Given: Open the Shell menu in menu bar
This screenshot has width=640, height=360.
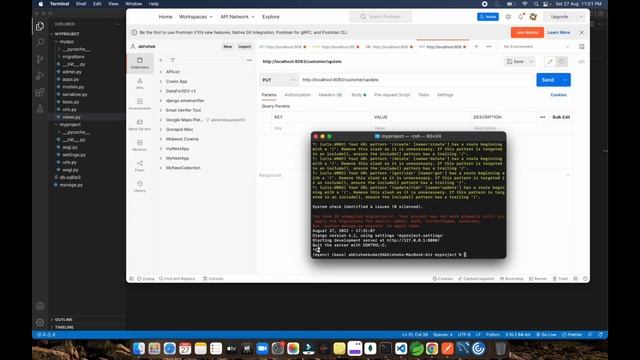Looking at the screenshot, I should pos(81,4).
